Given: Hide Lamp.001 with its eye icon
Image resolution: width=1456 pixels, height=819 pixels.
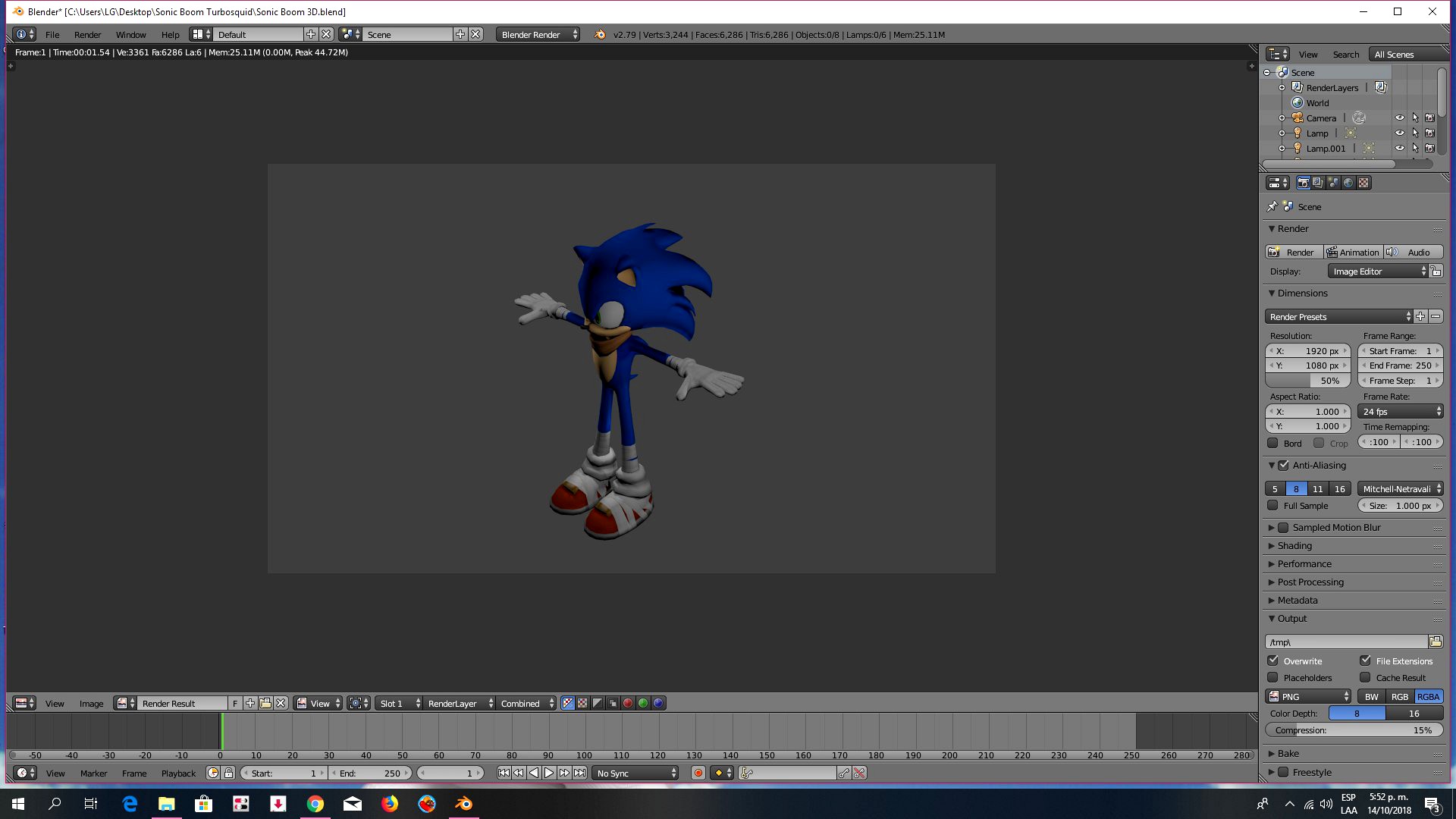Looking at the screenshot, I should click(1400, 148).
